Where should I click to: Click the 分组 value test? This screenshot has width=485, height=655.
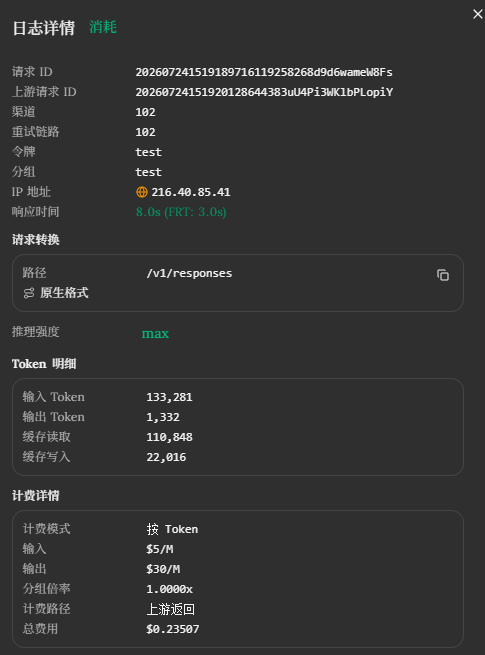coord(148,172)
